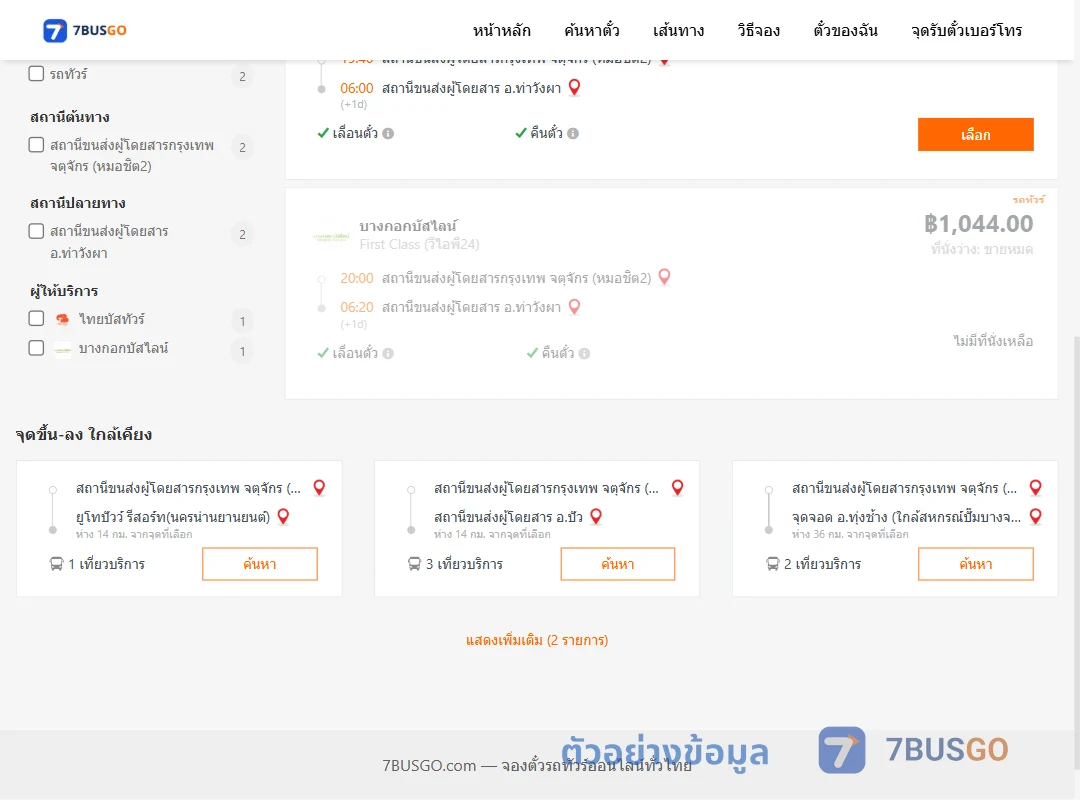Open จุดรับตั๋วเบอร์โทร menu item
This screenshot has height=800, width=1080.
pyautogui.click(x=966, y=30)
